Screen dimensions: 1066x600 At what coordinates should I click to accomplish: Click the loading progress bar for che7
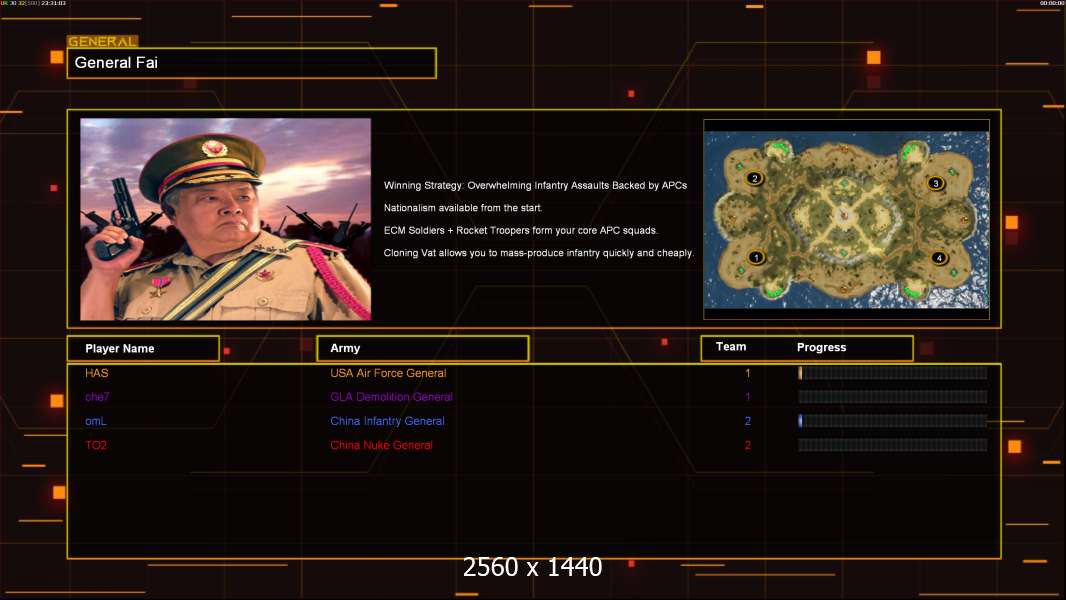click(893, 397)
